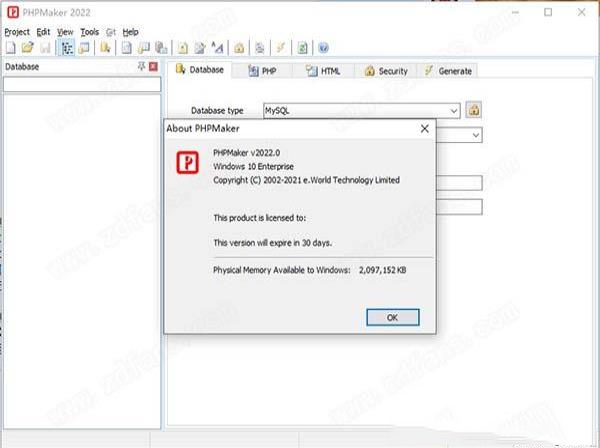Close the Database side panel

(x=153, y=66)
